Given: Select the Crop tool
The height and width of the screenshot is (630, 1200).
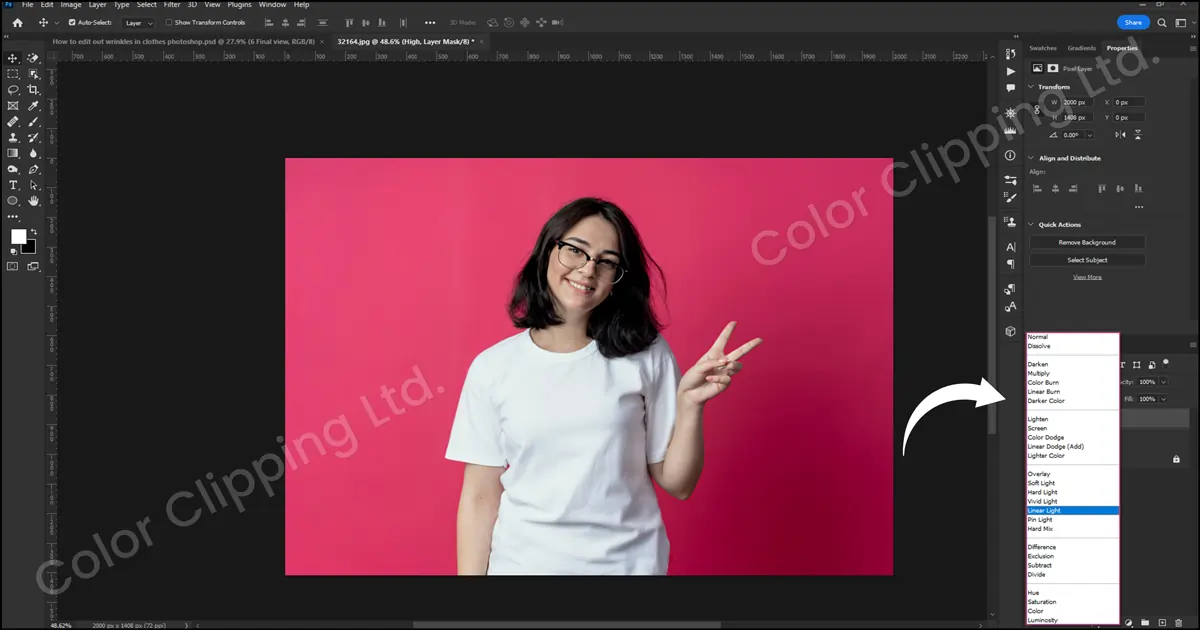Looking at the screenshot, I should click(x=34, y=90).
